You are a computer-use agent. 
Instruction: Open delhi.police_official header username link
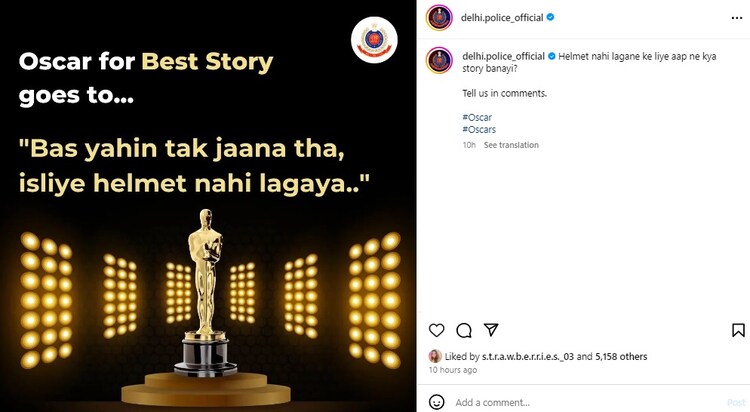coord(502,18)
